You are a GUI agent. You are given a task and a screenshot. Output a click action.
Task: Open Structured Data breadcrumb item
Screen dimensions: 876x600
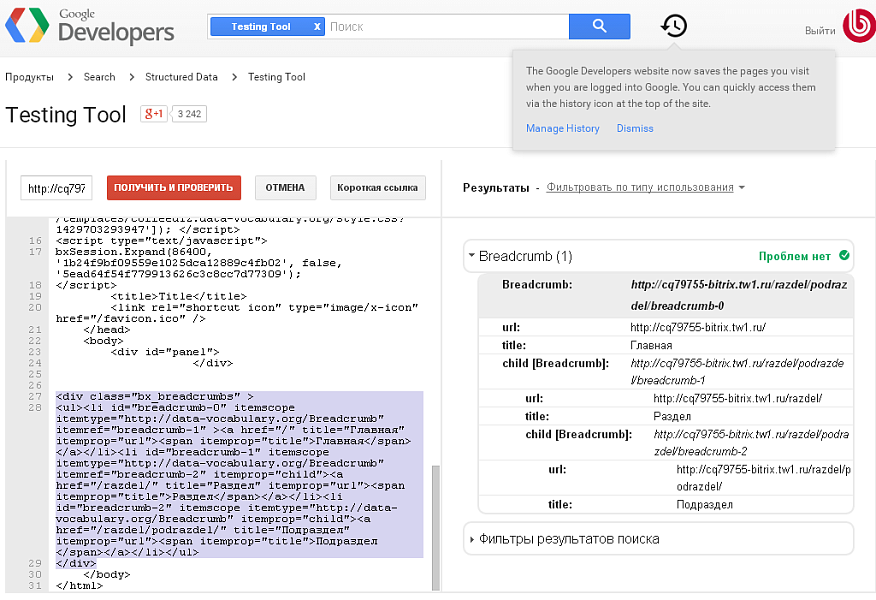click(181, 77)
